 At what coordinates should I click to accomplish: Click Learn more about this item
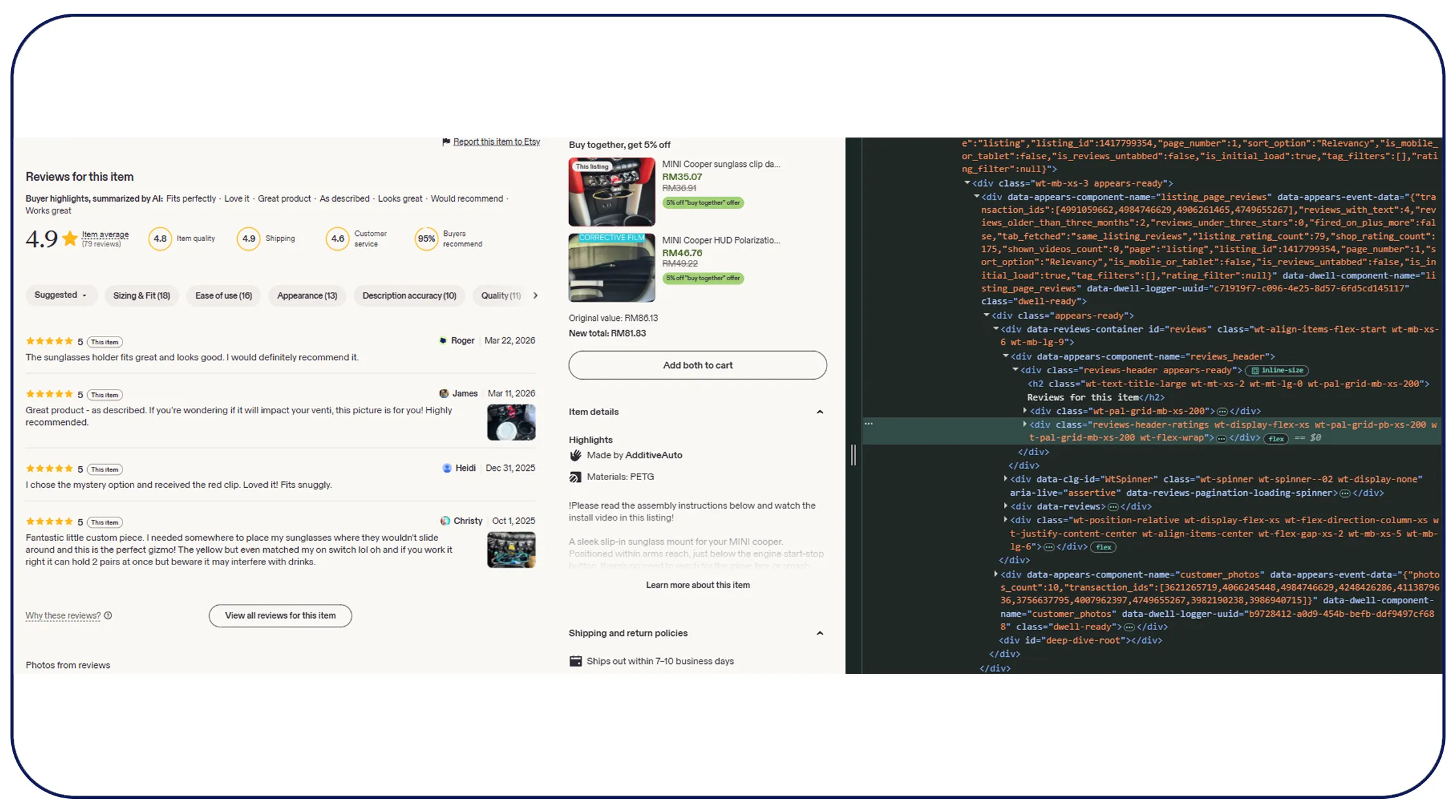pos(698,585)
